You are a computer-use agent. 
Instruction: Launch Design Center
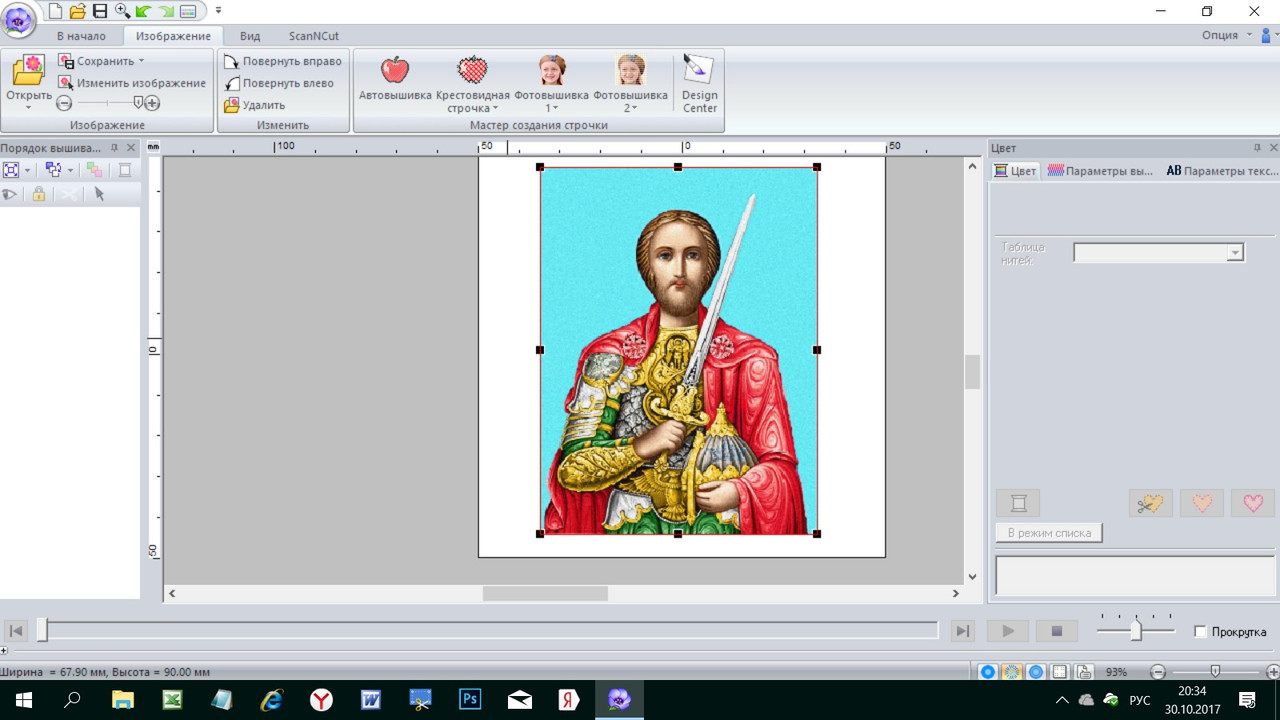(x=699, y=83)
